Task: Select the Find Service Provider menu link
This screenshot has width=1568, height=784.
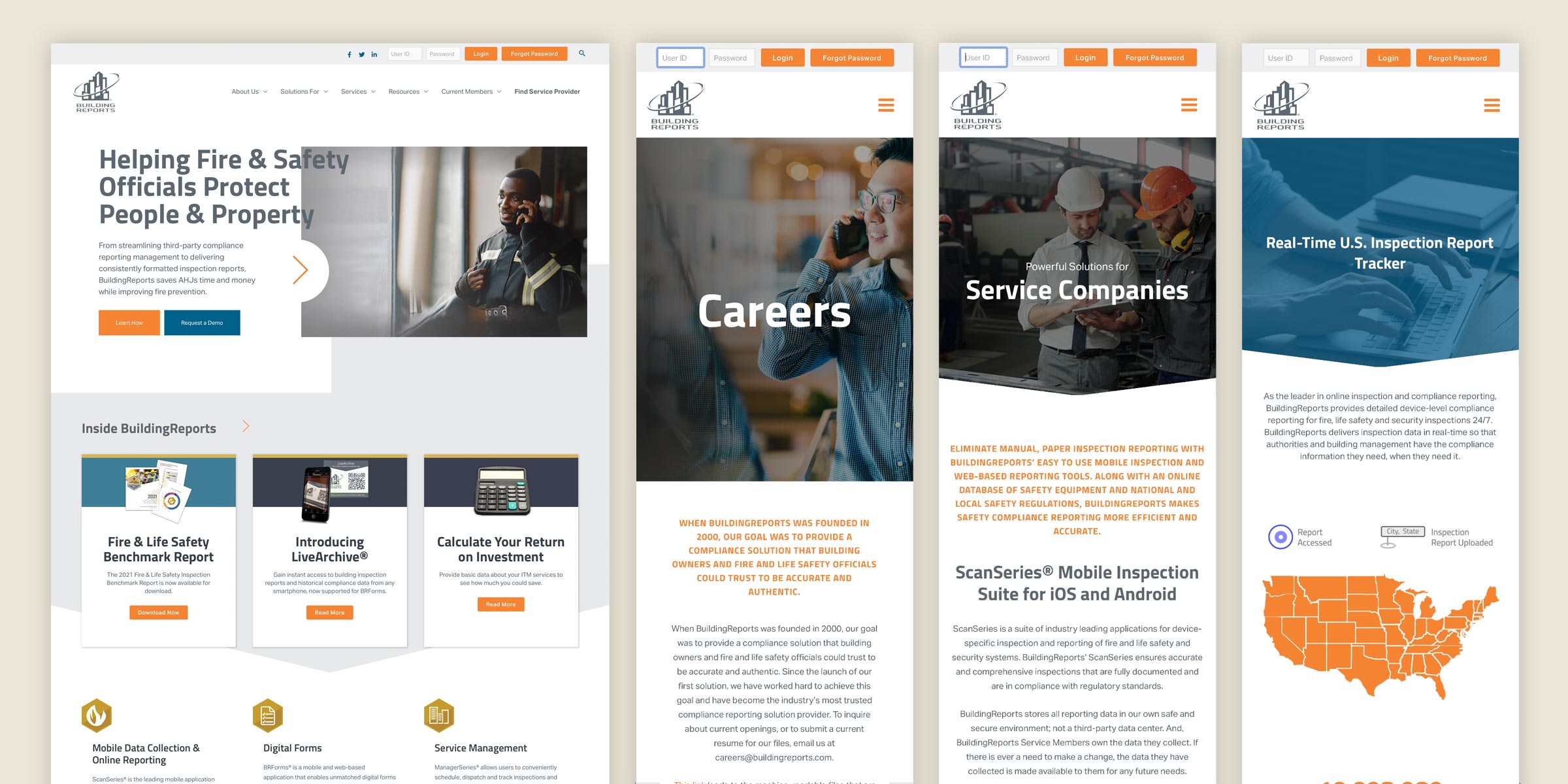Action: point(548,91)
